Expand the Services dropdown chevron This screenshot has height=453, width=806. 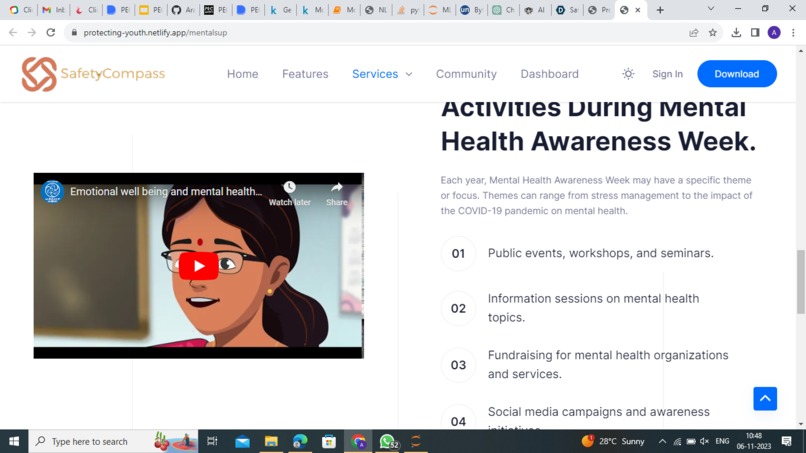[x=409, y=74]
